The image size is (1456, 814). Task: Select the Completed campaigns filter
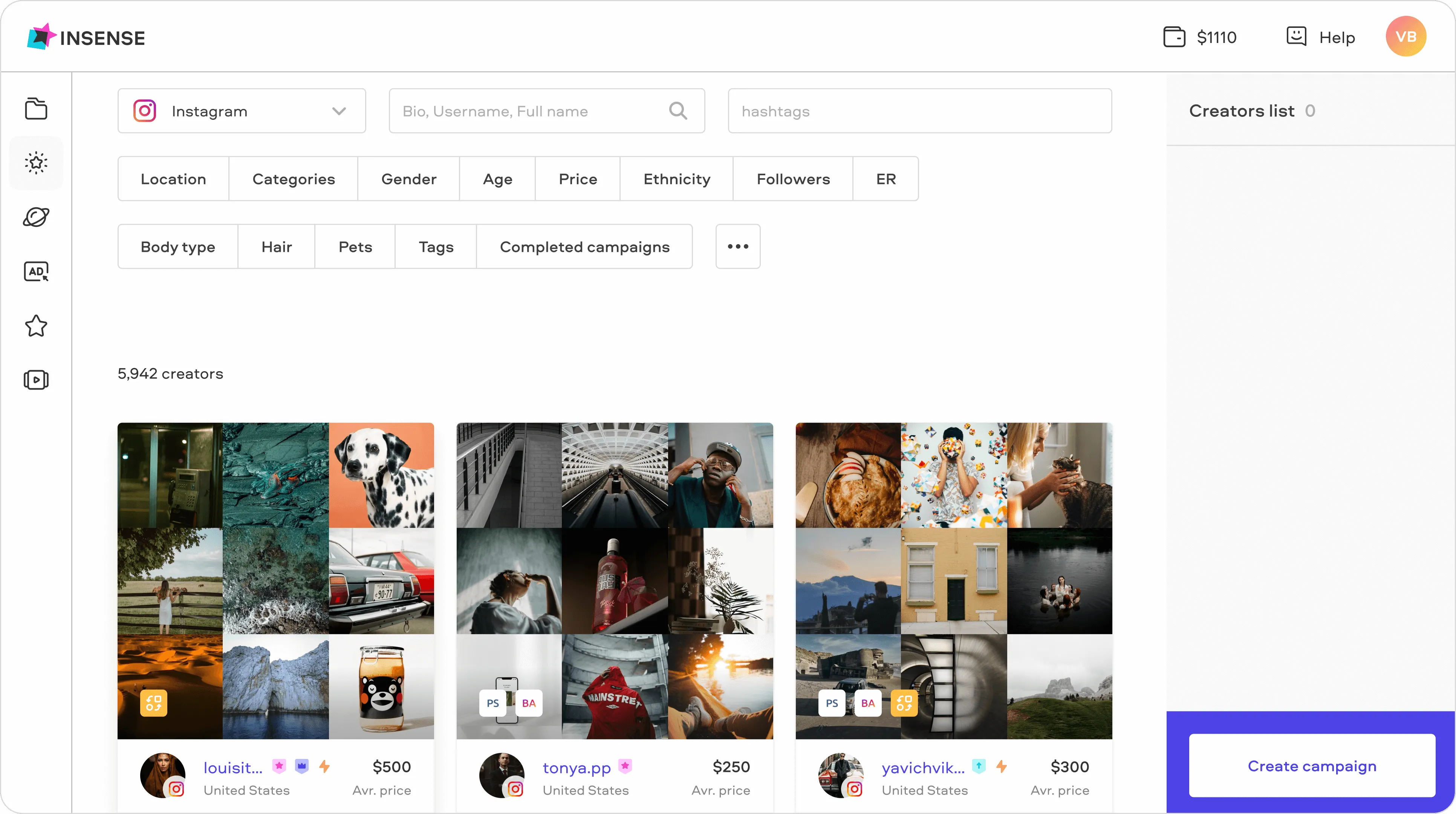(584, 246)
